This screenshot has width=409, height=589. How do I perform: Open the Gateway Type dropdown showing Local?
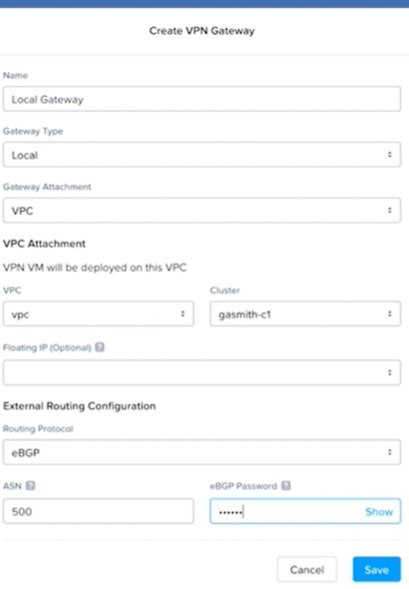click(x=202, y=154)
